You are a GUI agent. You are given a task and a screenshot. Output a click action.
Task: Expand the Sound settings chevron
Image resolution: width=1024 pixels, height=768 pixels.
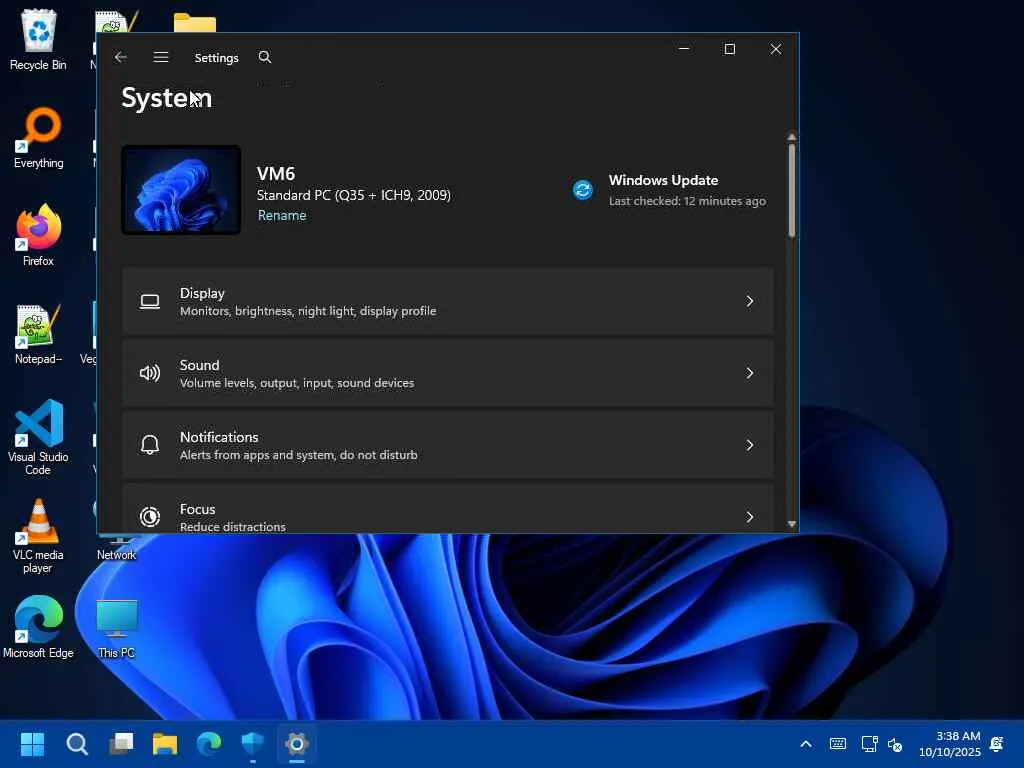pyautogui.click(x=750, y=373)
